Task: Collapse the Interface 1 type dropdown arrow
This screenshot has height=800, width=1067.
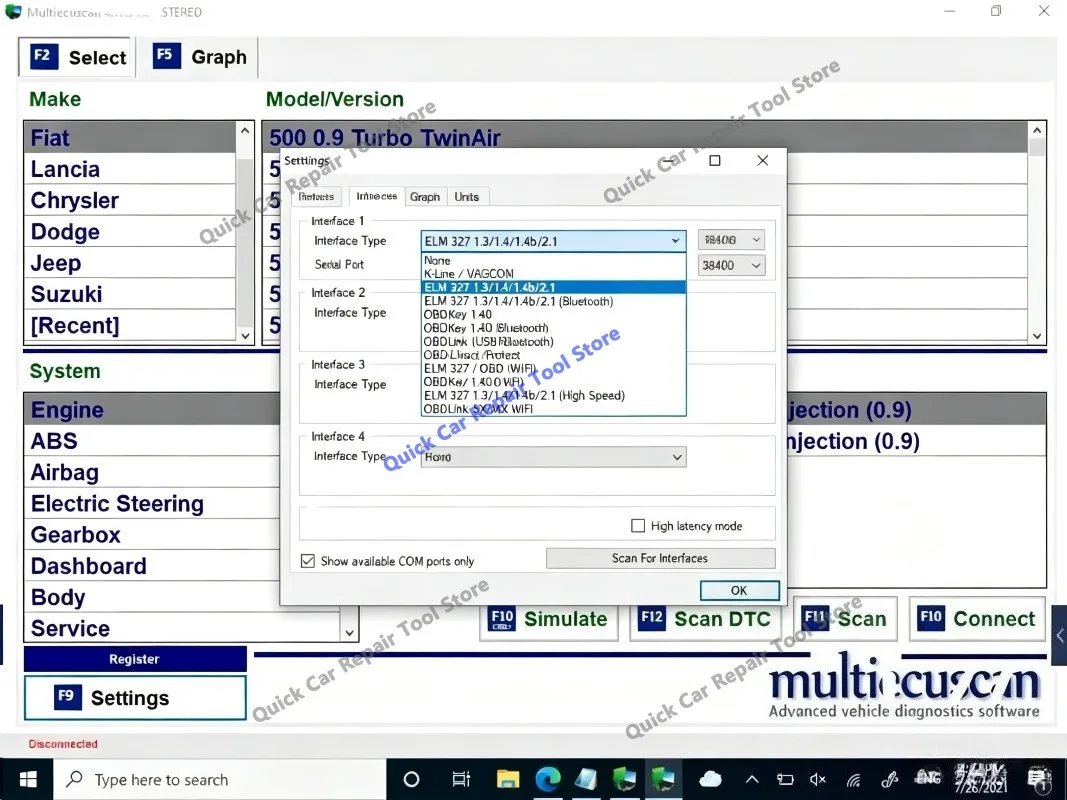Action: coord(675,241)
